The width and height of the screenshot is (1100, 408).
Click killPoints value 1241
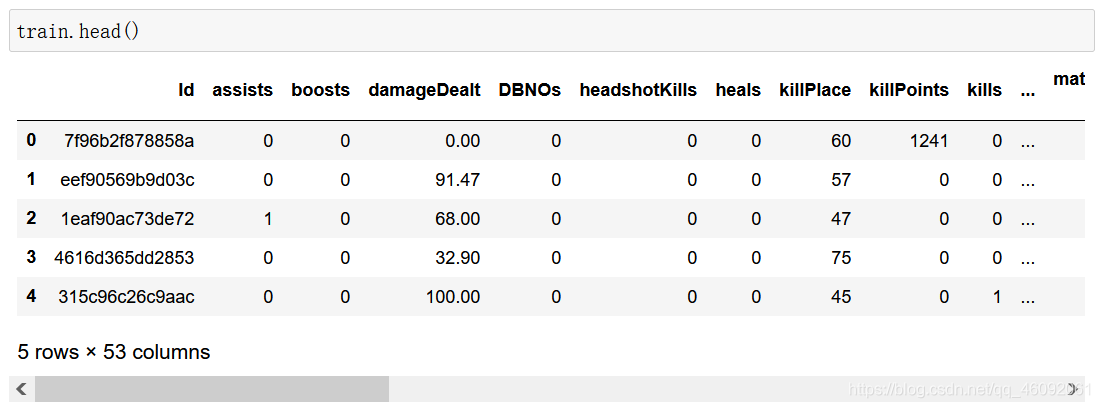click(x=929, y=141)
